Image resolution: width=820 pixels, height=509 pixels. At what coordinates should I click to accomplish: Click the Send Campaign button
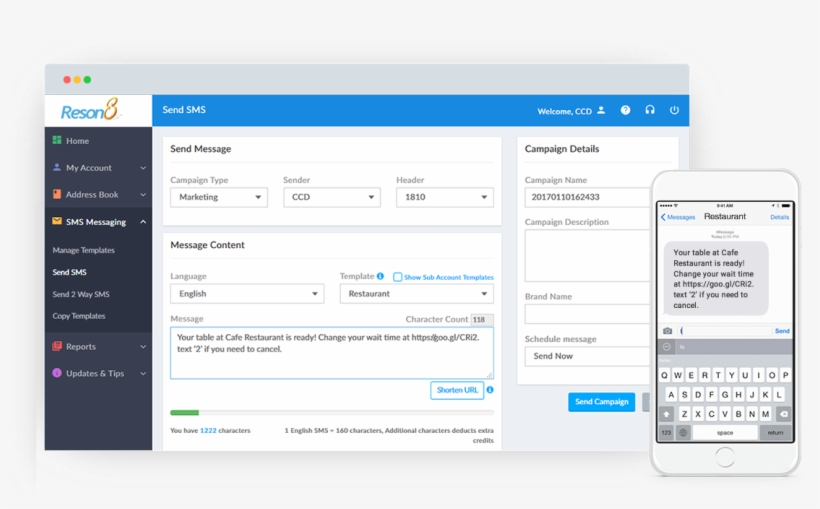click(x=601, y=402)
